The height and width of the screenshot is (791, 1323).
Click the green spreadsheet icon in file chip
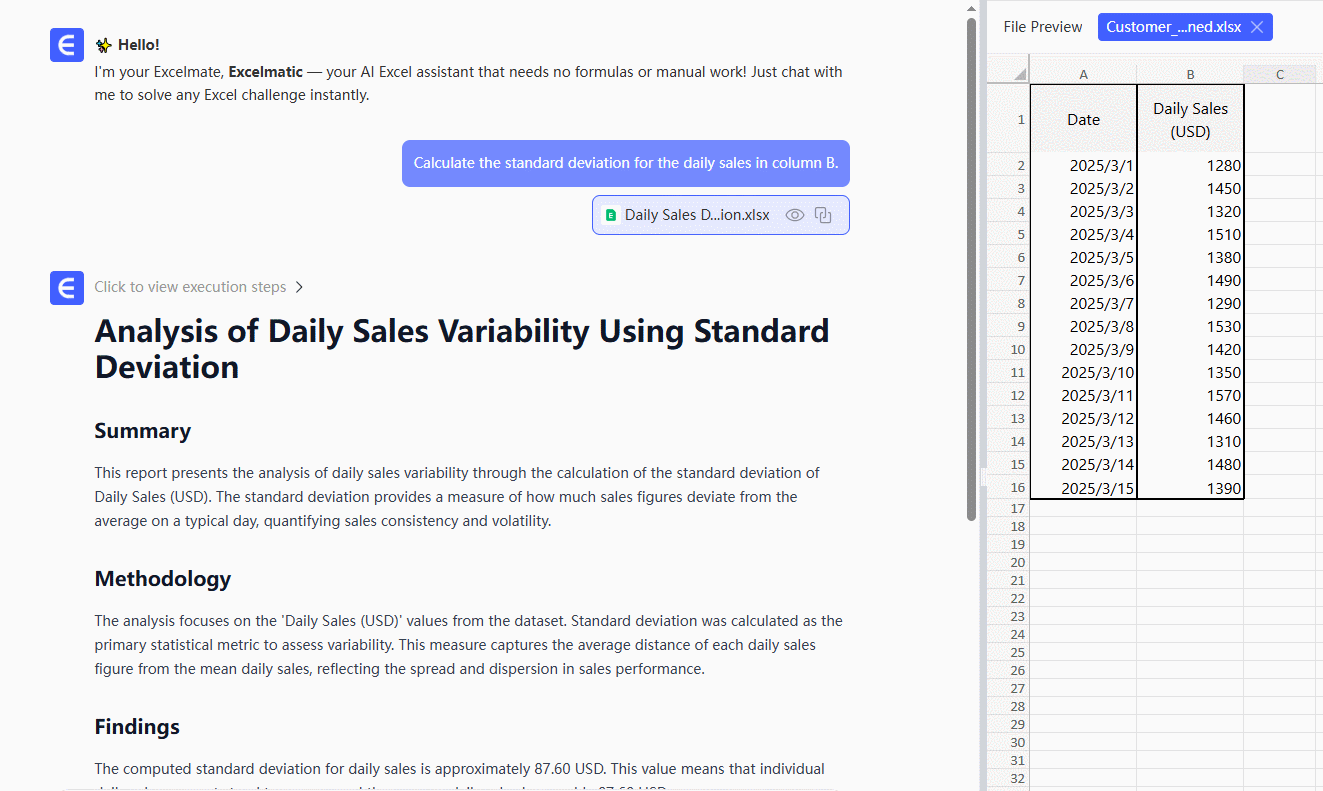(611, 215)
